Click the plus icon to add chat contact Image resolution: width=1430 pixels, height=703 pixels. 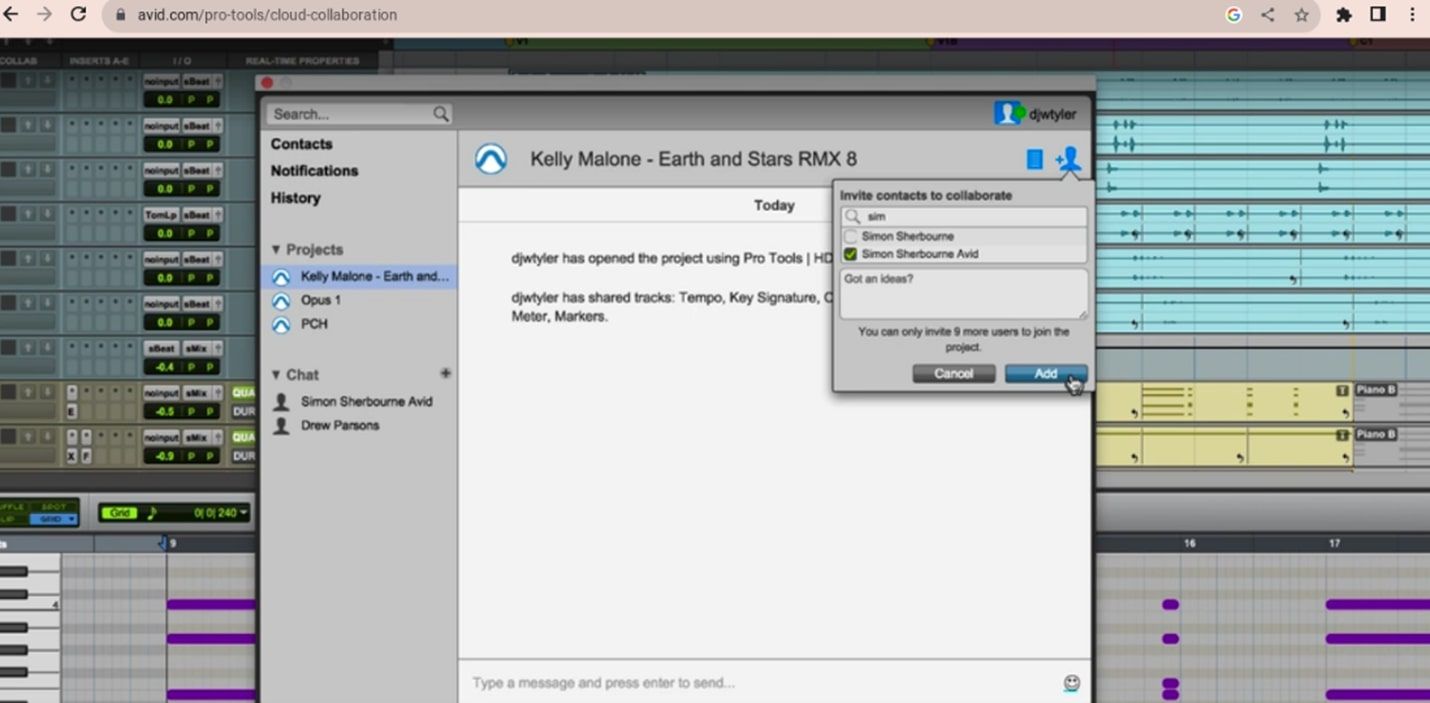pos(445,372)
